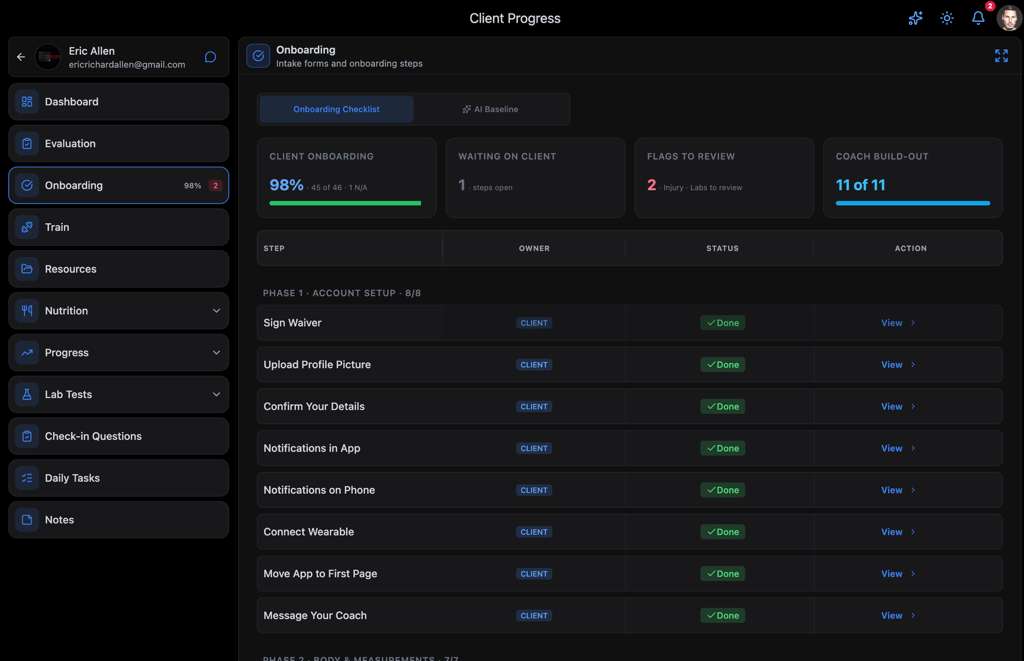
Task: Click the Resources folder icon
Action: coord(27,269)
